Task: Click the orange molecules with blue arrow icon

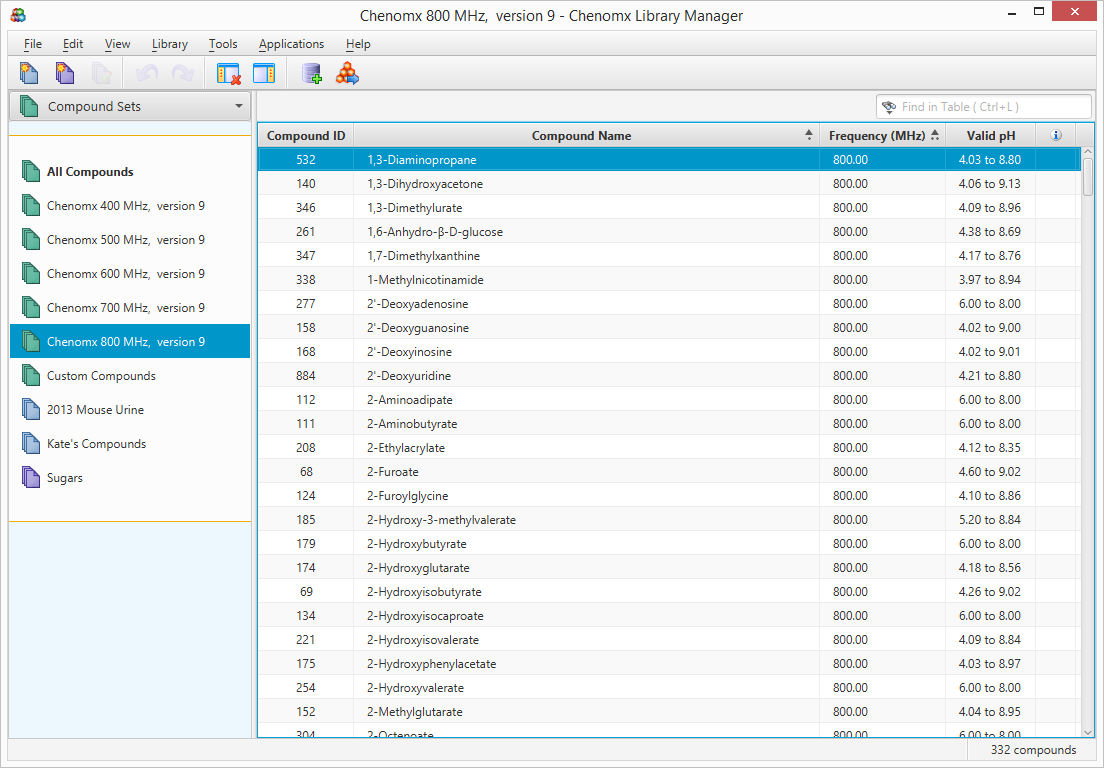Action: coord(347,73)
